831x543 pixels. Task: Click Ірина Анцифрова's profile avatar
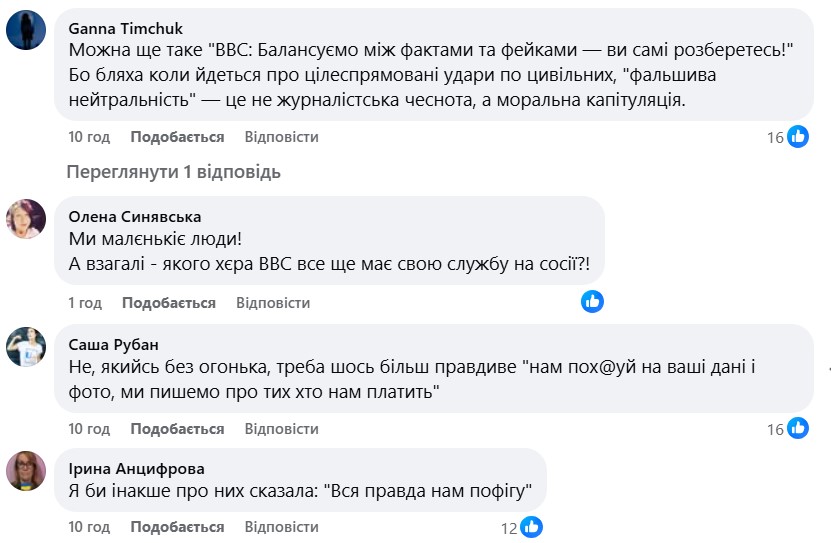(x=26, y=470)
